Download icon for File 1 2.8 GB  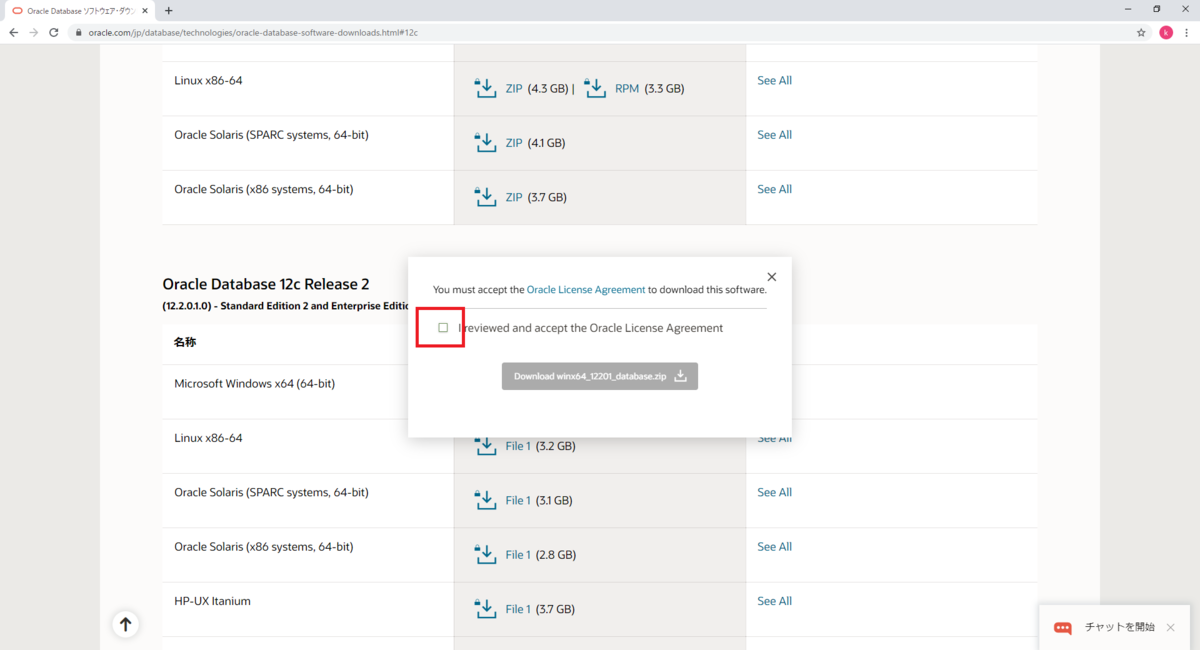pos(485,553)
